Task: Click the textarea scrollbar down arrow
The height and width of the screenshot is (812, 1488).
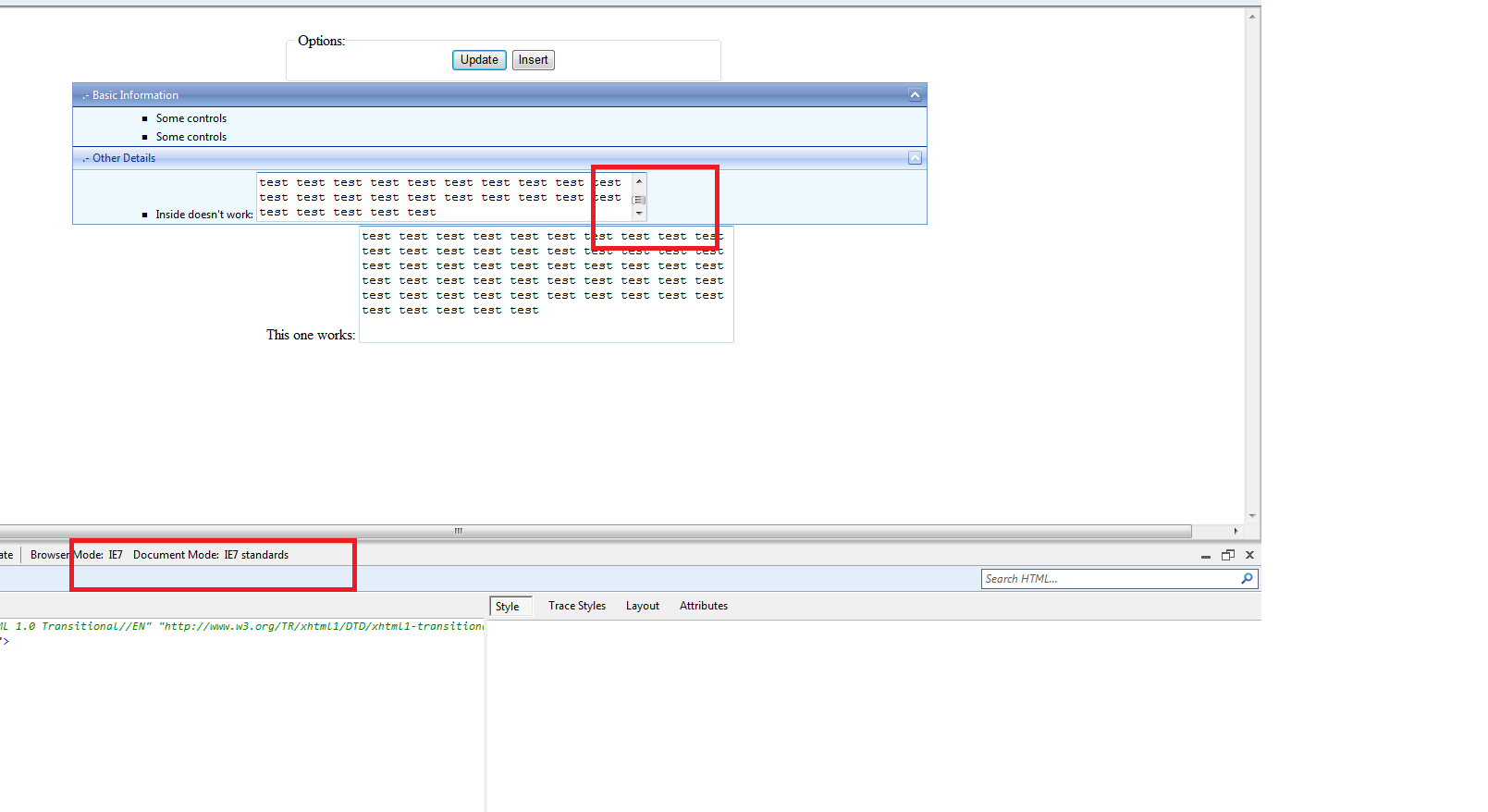Action: (x=639, y=214)
